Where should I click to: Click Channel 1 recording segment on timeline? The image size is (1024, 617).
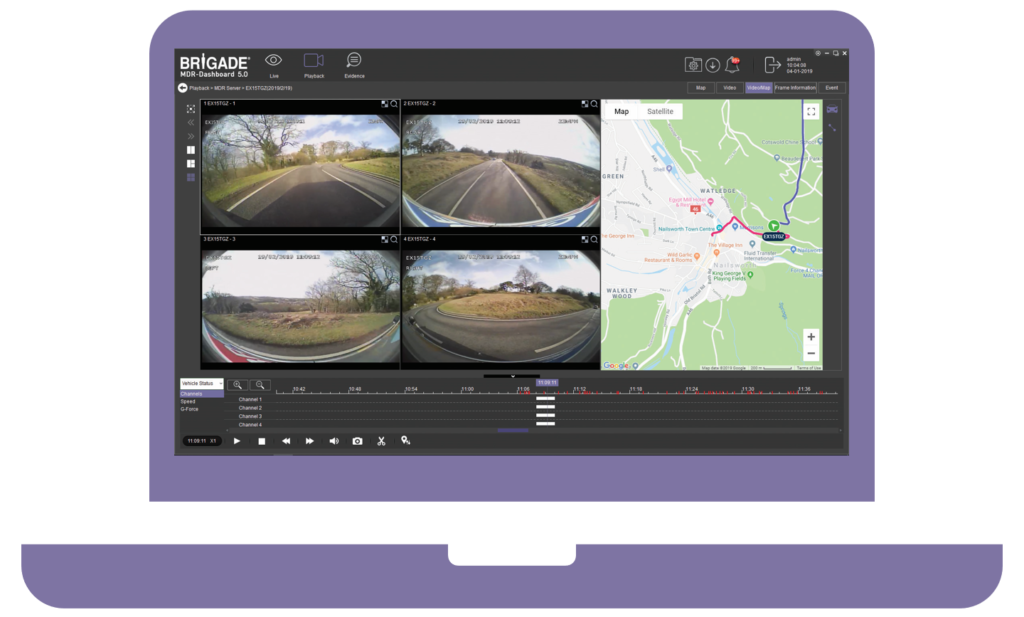[x=545, y=399]
